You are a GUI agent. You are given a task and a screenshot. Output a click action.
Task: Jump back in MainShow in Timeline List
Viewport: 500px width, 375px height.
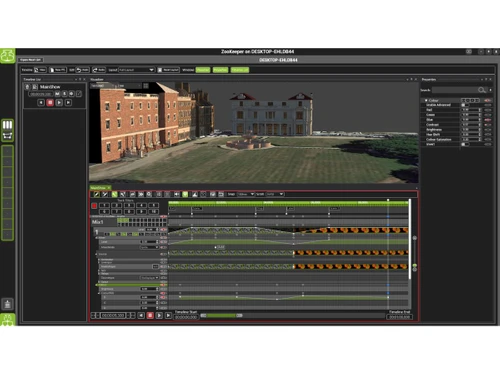point(41,103)
